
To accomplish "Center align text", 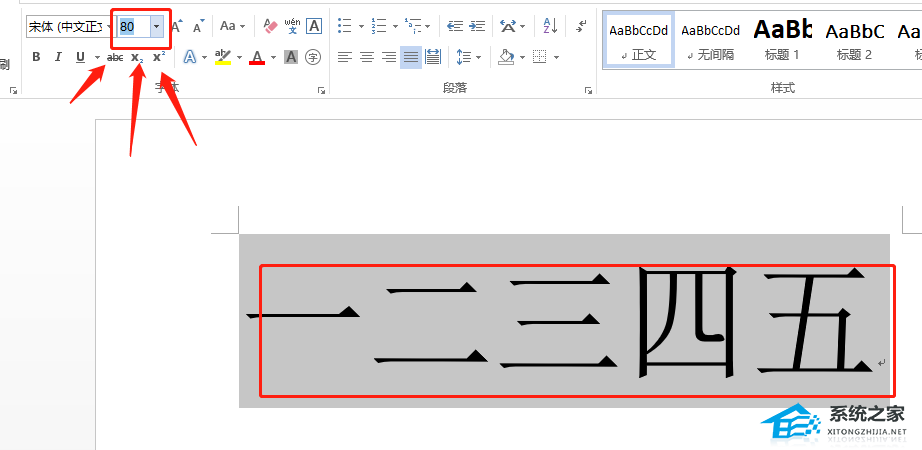I will [367, 57].
